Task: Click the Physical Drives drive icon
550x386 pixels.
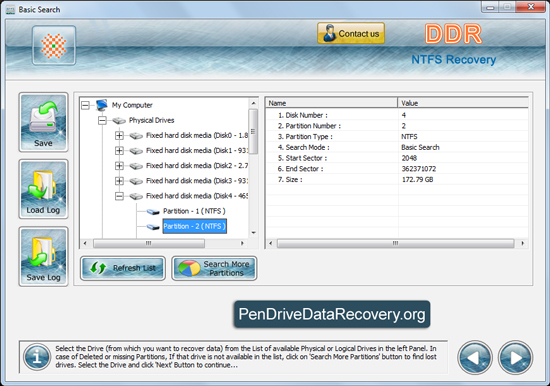Action: [119, 121]
